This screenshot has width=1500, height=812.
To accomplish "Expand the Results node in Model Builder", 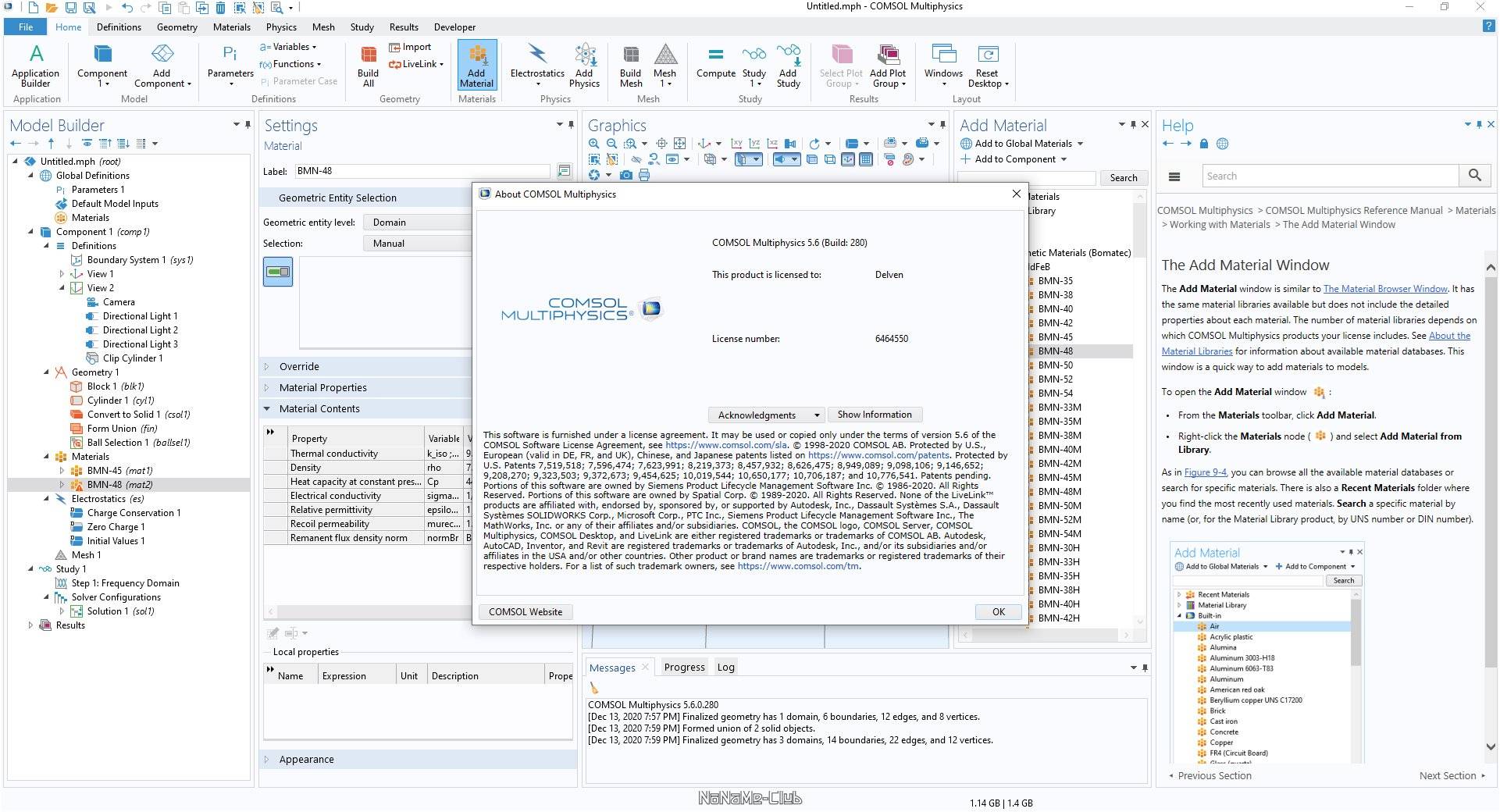I will [30, 625].
